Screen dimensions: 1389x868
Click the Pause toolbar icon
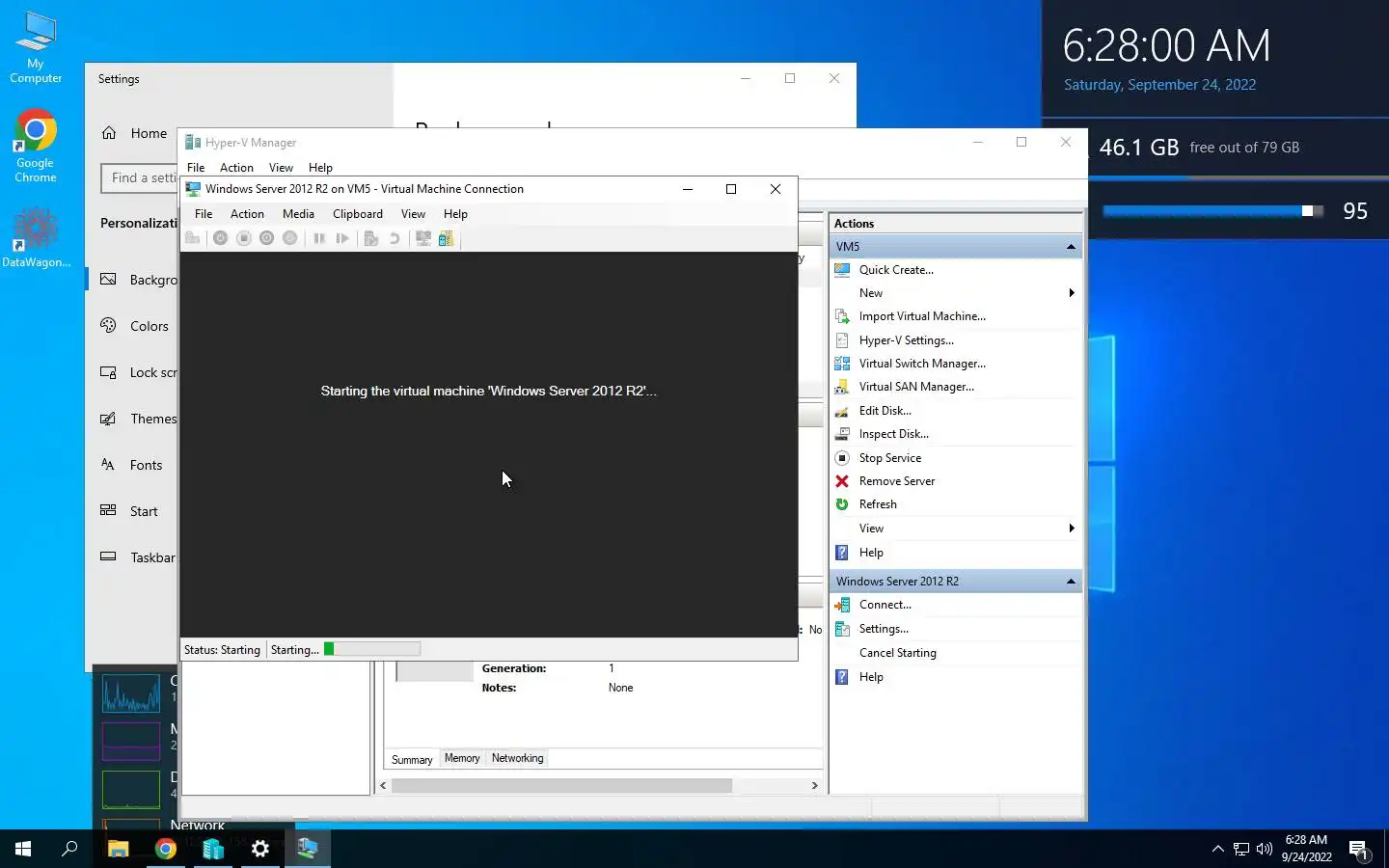[x=319, y=238]
